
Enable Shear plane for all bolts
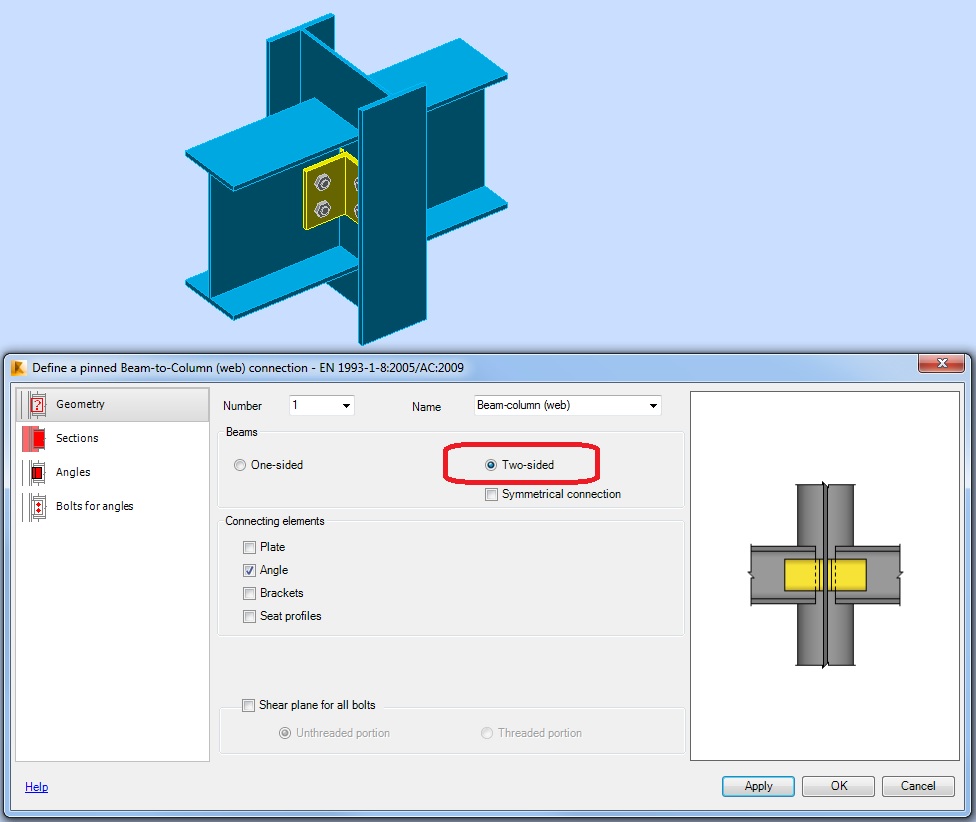248,705
